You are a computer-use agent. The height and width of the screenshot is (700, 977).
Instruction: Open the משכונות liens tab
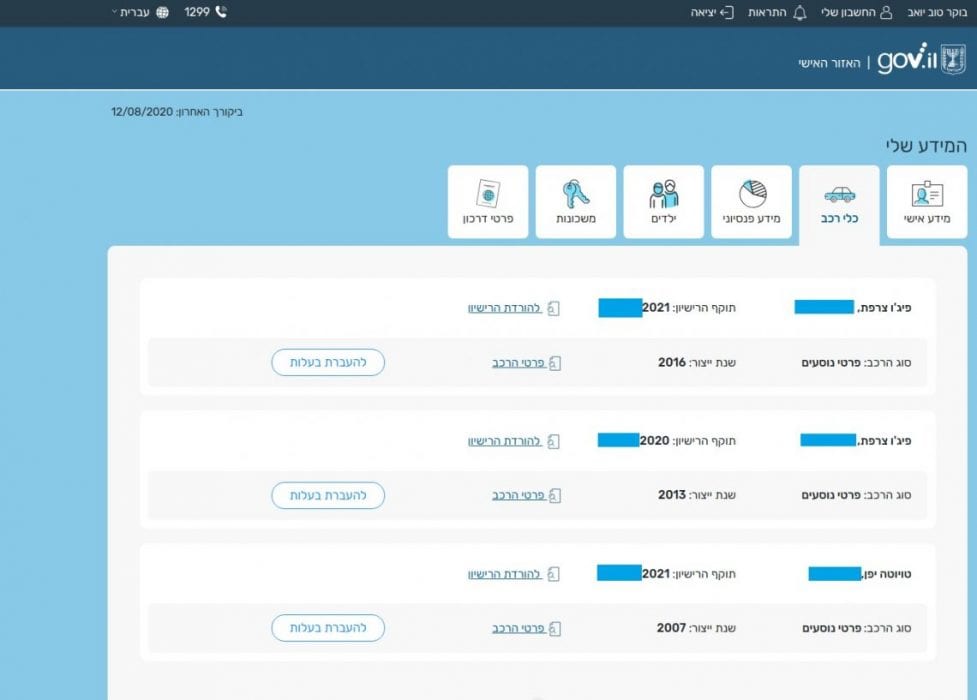[x=576, y=202]
